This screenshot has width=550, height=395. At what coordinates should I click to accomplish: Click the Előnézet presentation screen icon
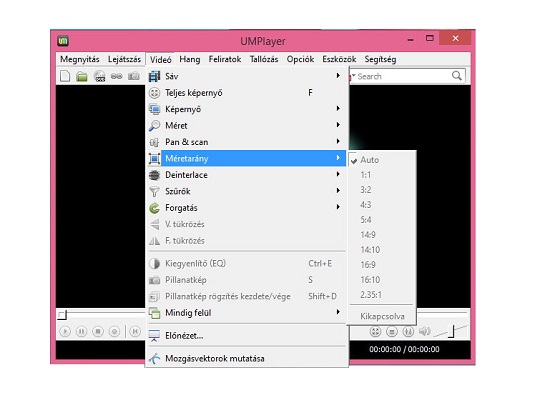point(154,336)
